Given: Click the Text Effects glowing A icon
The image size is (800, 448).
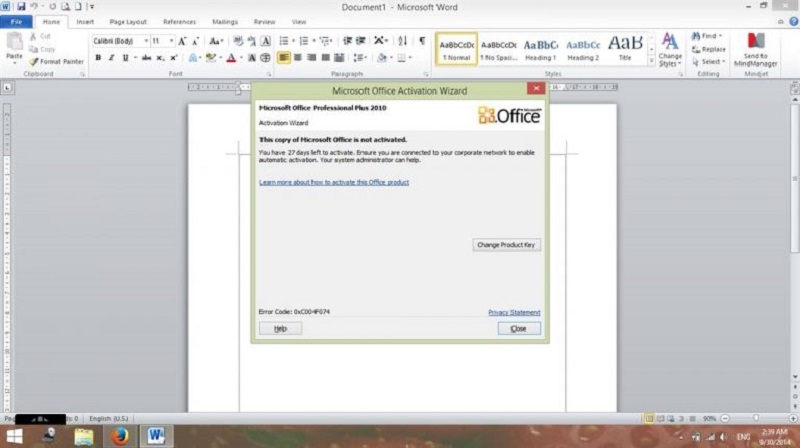Looking at the screenshot, I should tap(192, 58).
